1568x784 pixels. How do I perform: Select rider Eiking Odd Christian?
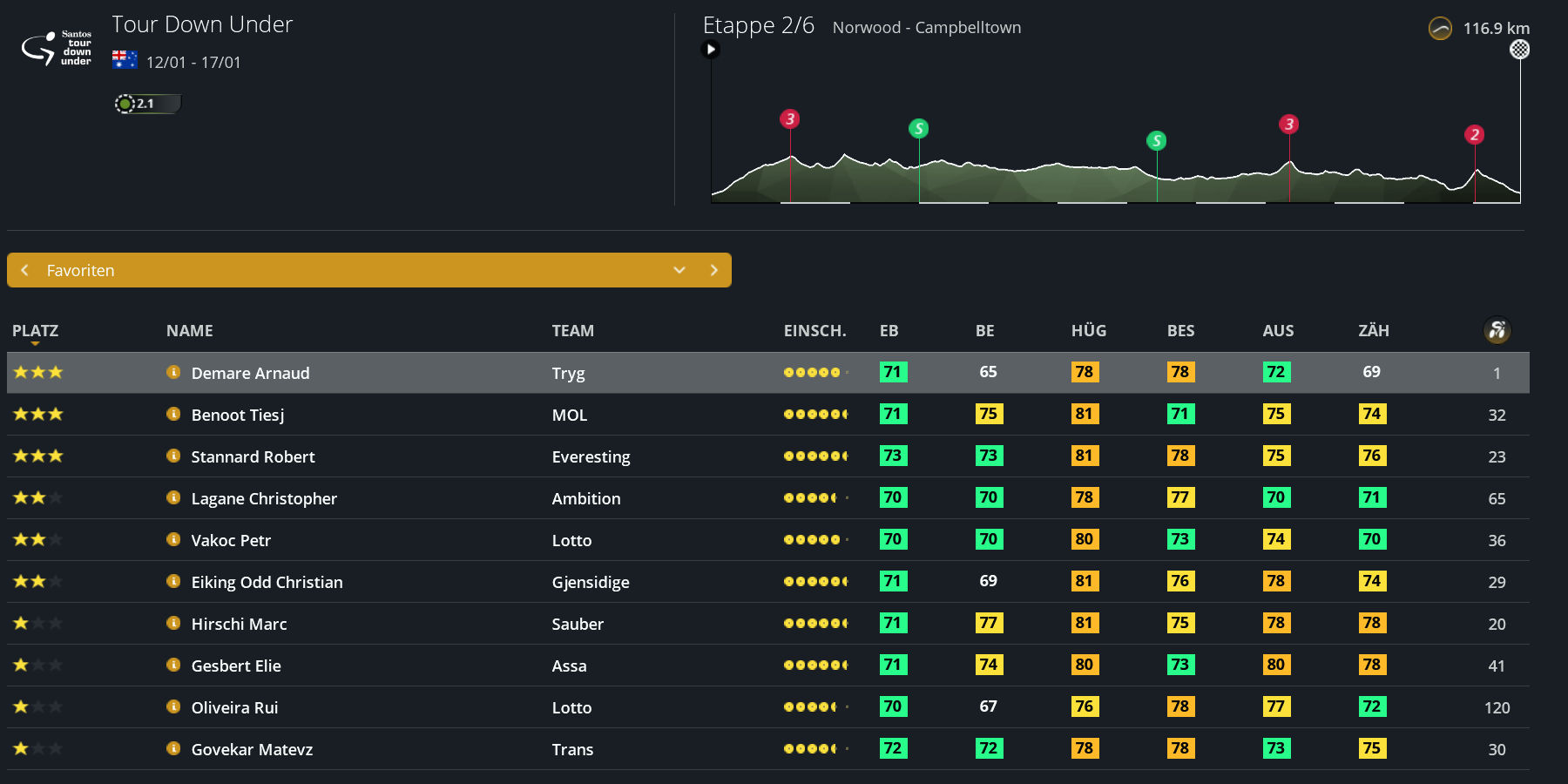tap(267, 582)
